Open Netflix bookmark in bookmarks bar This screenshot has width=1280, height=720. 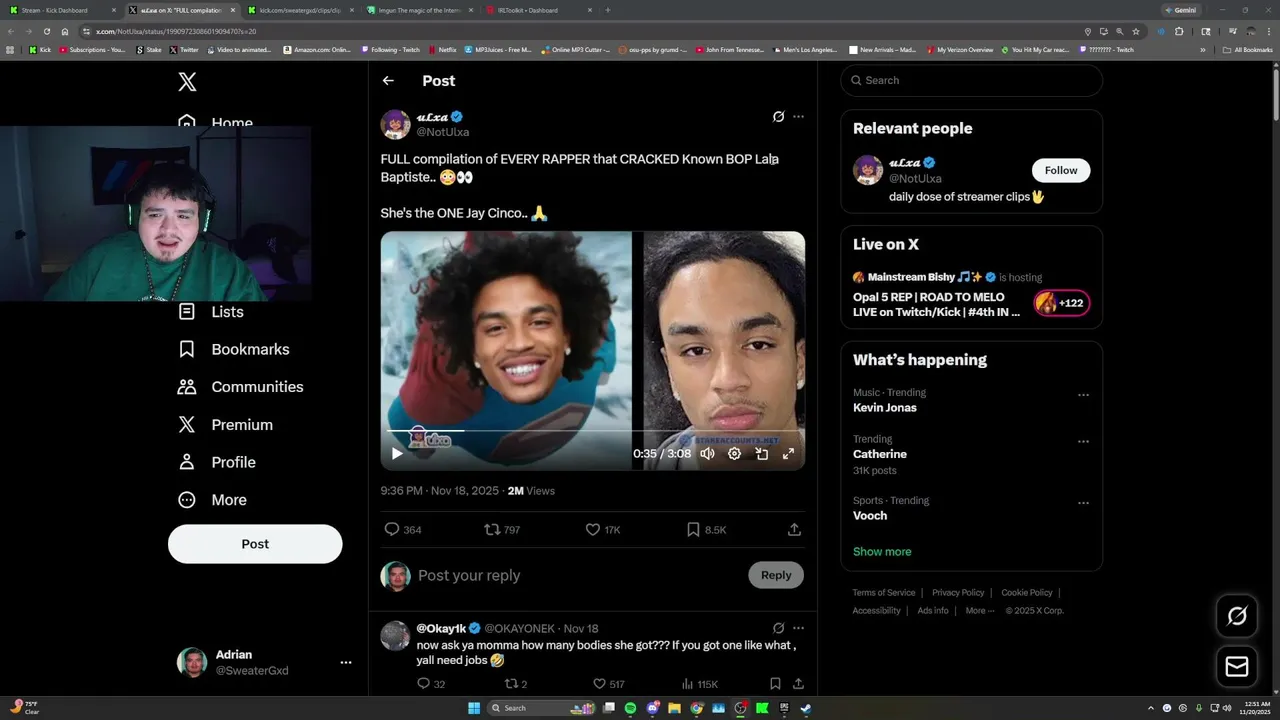click(x=442, y=49)
